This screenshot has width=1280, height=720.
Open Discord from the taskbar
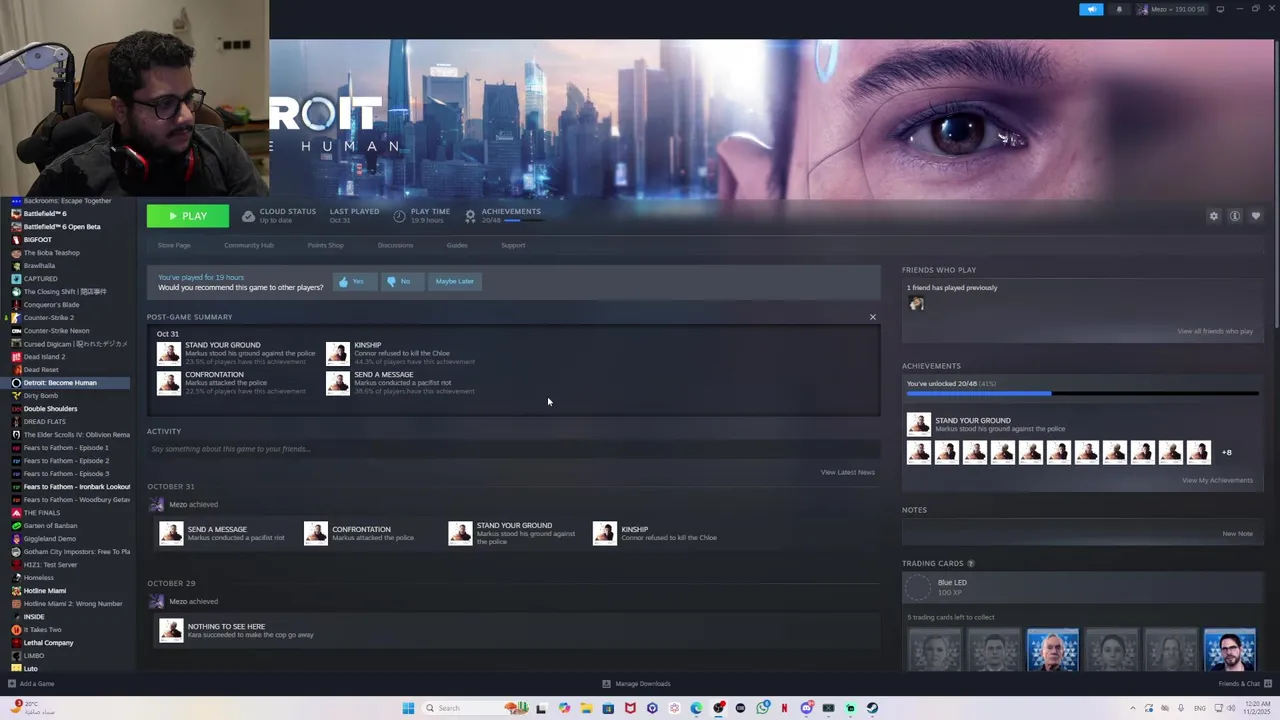pyautogui.click(x=806, y=708)
